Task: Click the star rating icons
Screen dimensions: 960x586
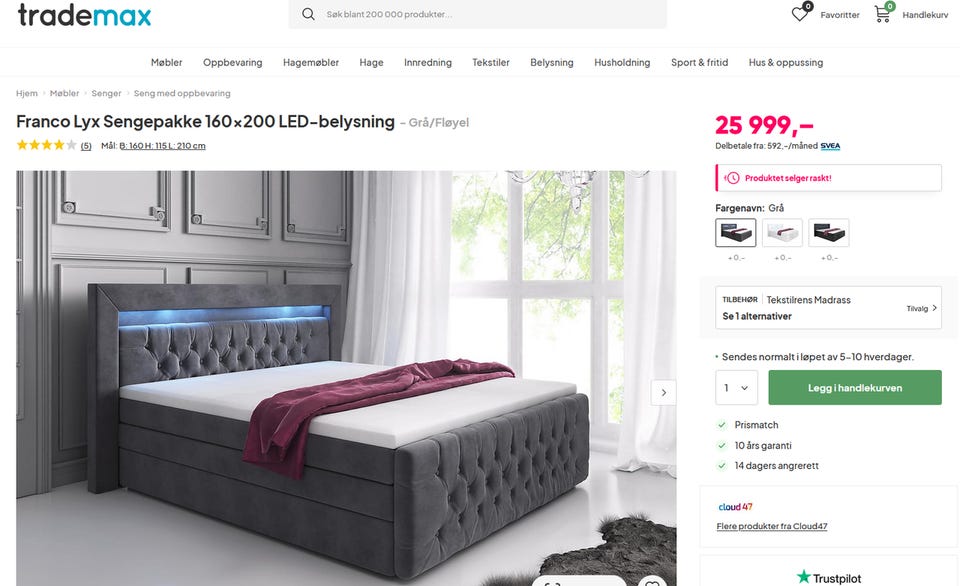Action: 47,145
